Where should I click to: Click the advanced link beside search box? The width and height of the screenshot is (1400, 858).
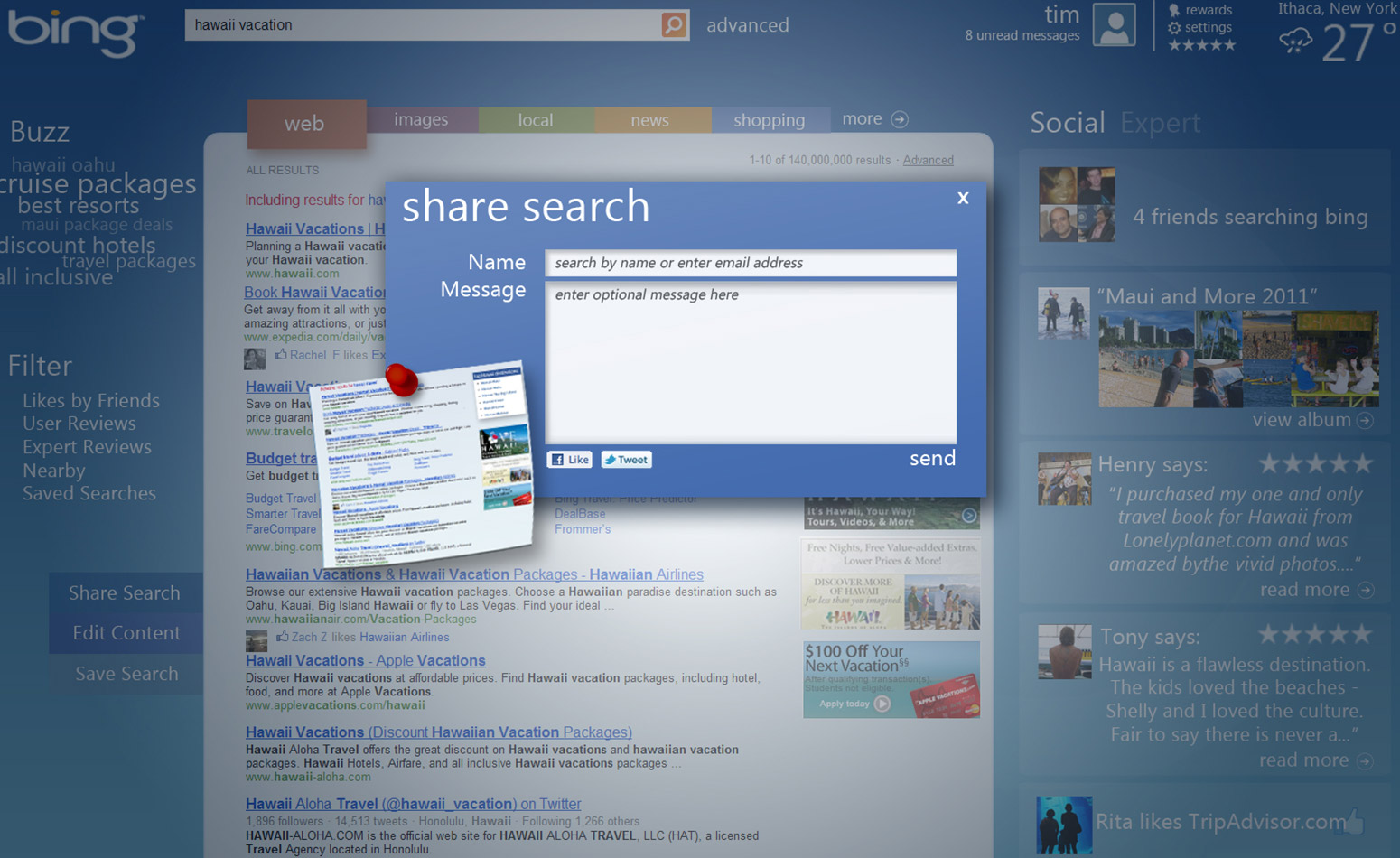tap(748, 25)
